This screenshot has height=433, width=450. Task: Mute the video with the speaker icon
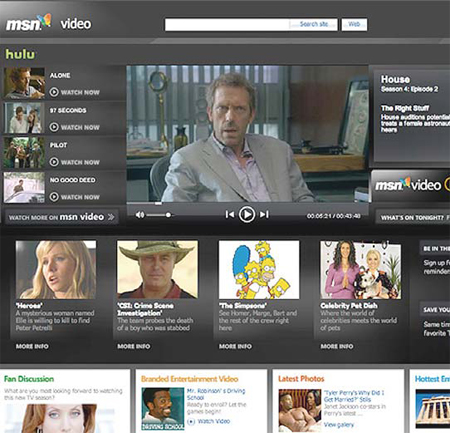click(x=140, y=215)
